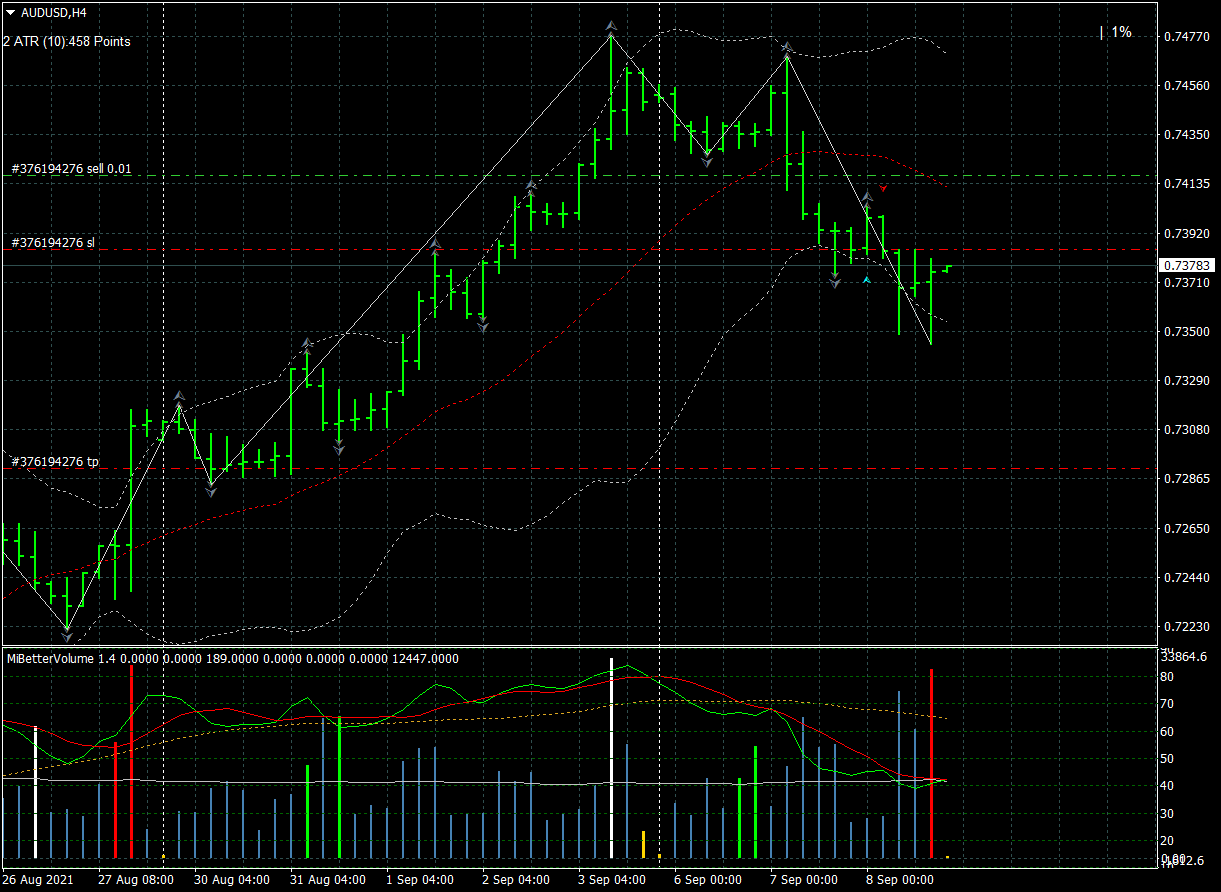Click the 8 Sep 00:00 time label
Viewport: 1221px width, 892px height.
[x=900, y=880]
